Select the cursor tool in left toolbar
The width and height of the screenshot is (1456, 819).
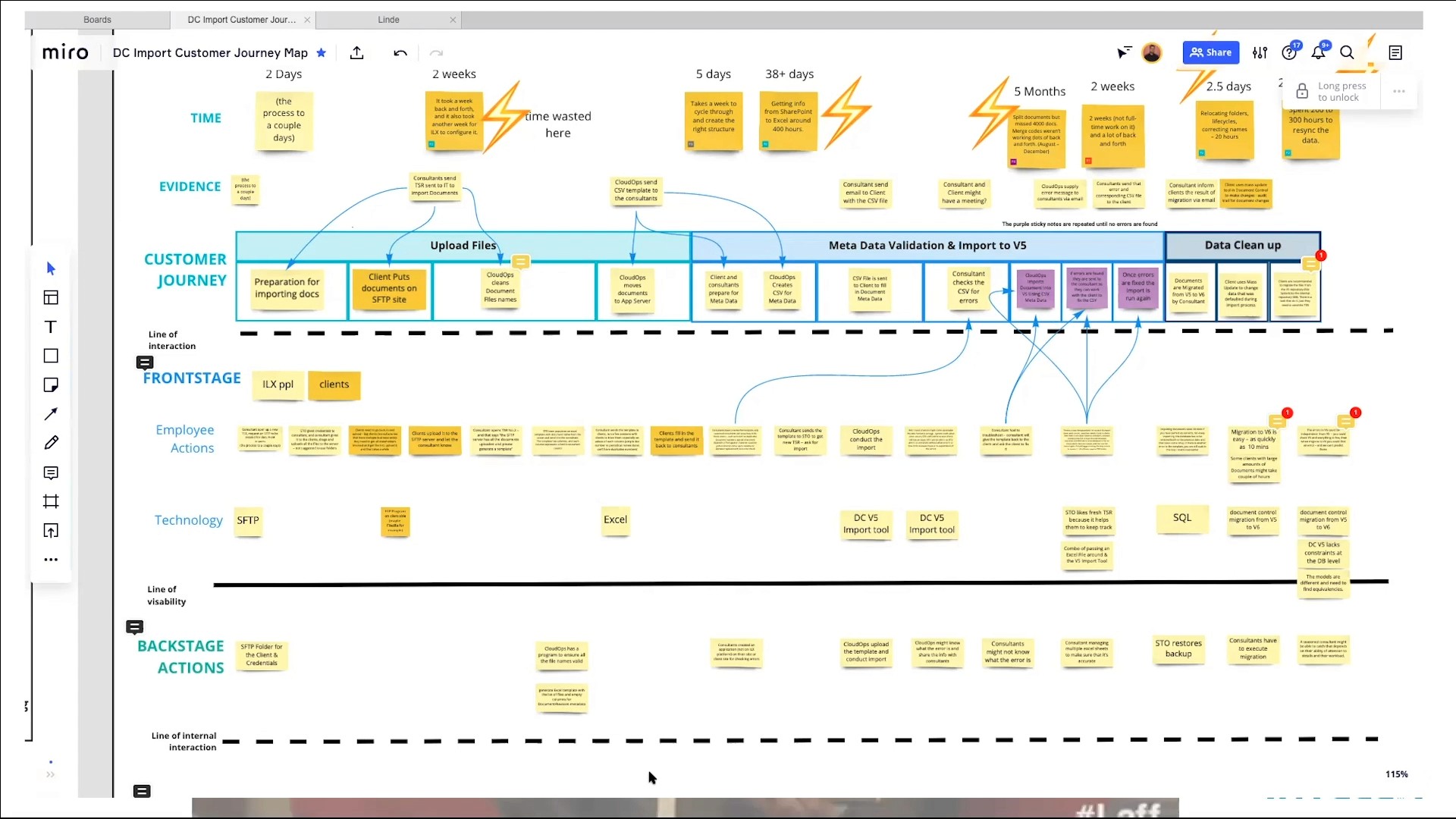pos(51,268)
